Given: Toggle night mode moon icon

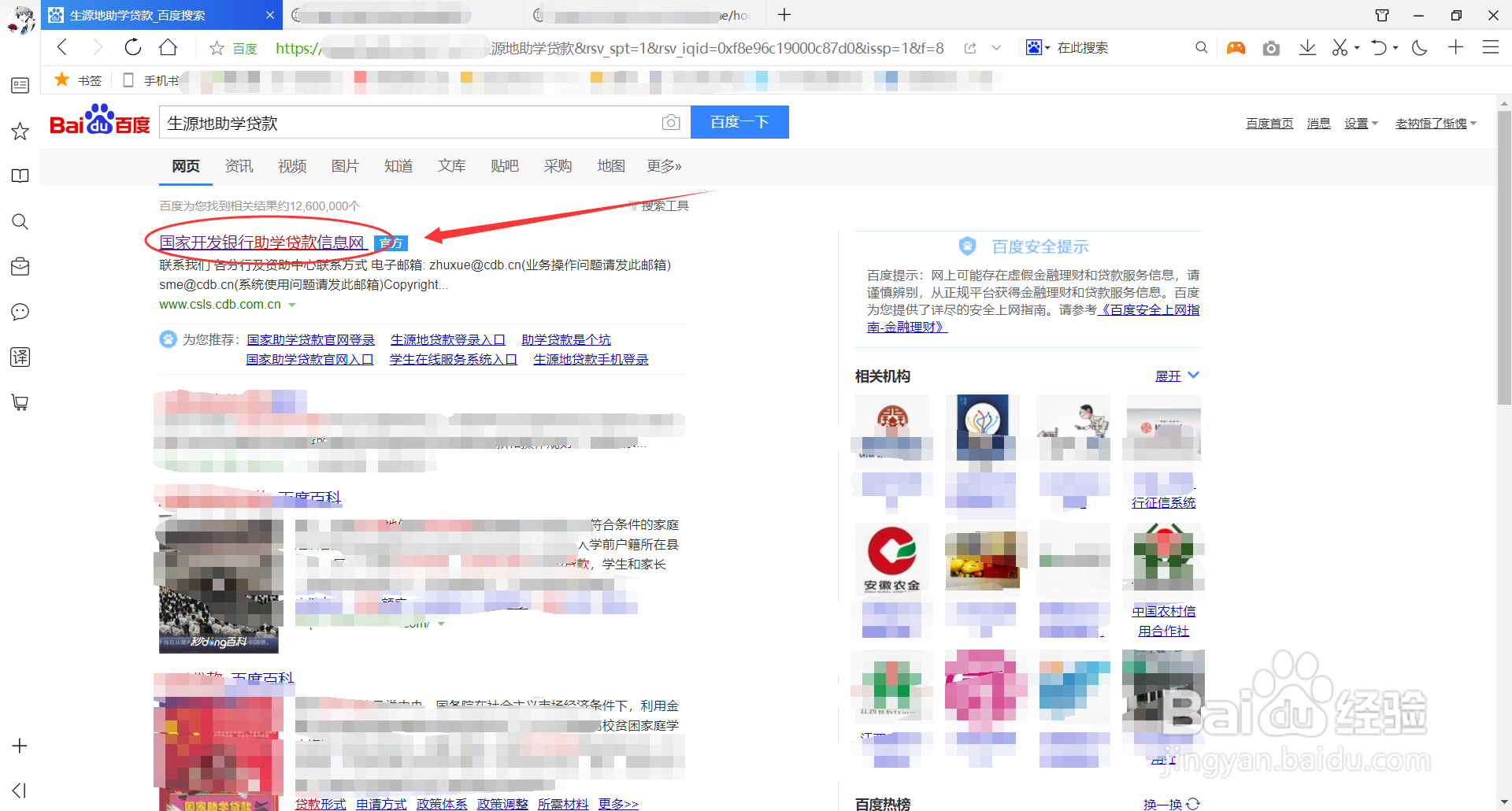Looking at the screenshot, I should (x=1420, y=48).
